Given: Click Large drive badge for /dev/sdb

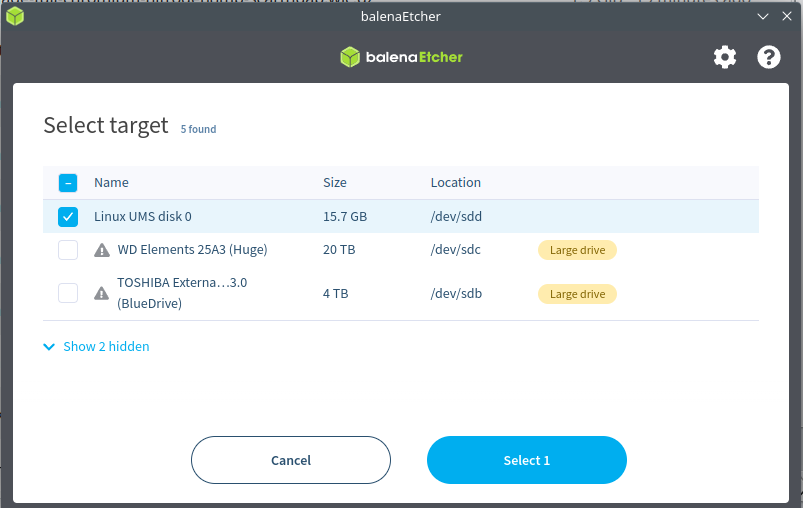Looking at the screenshot, I should (x=577, y=294).
